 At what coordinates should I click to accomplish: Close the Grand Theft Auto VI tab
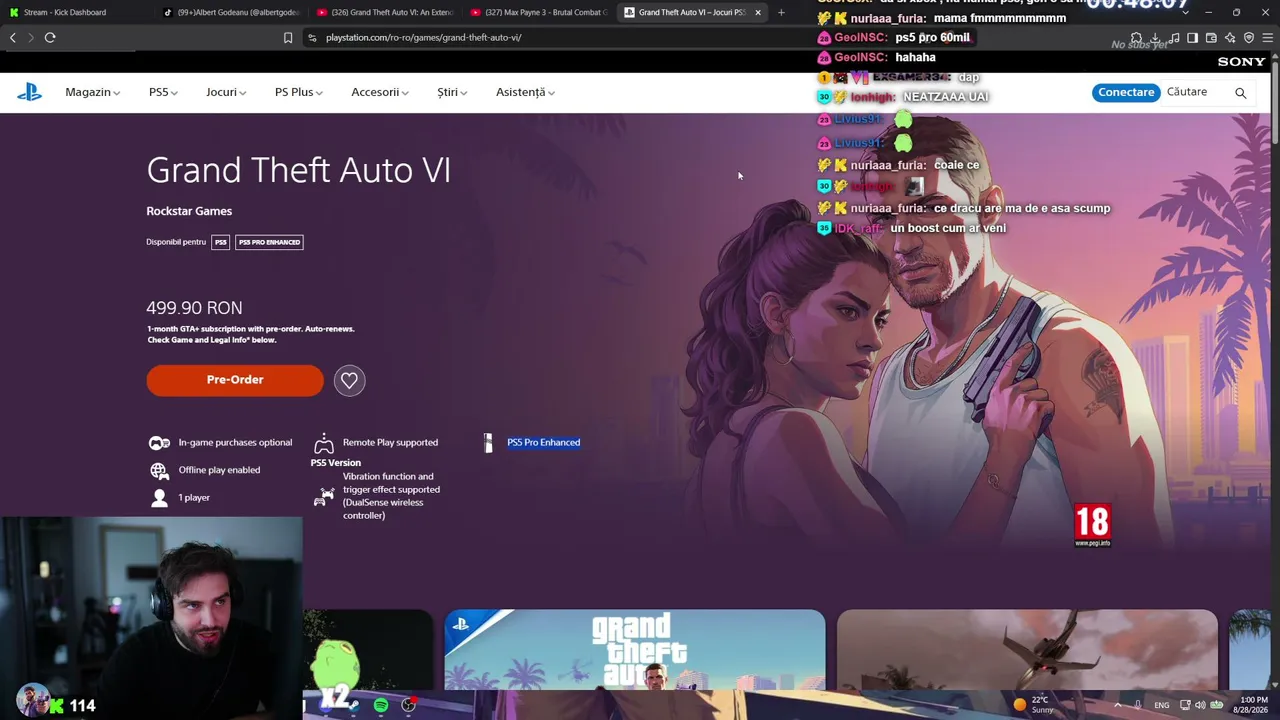pos(758,12)
